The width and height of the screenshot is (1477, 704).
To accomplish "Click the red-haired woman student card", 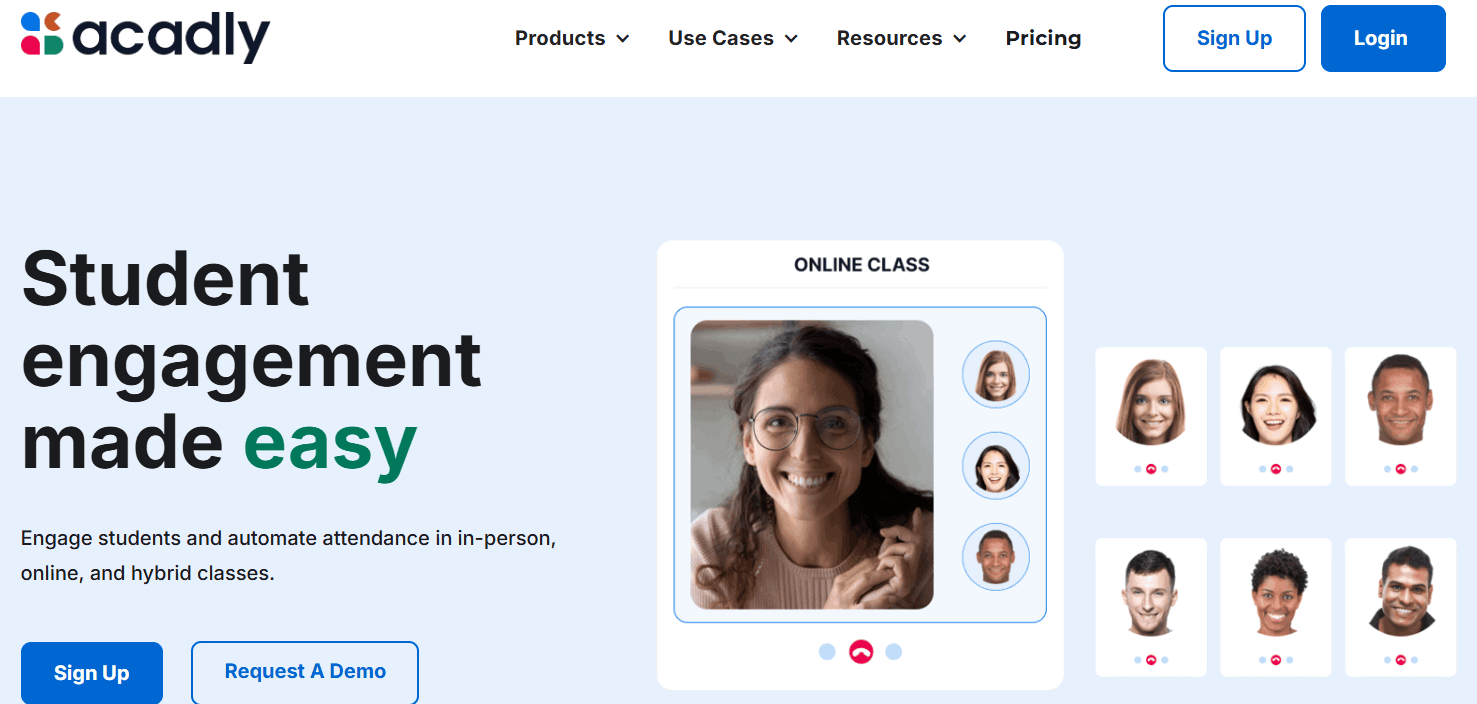I will pyautogui.click(x=1151, y=416).
